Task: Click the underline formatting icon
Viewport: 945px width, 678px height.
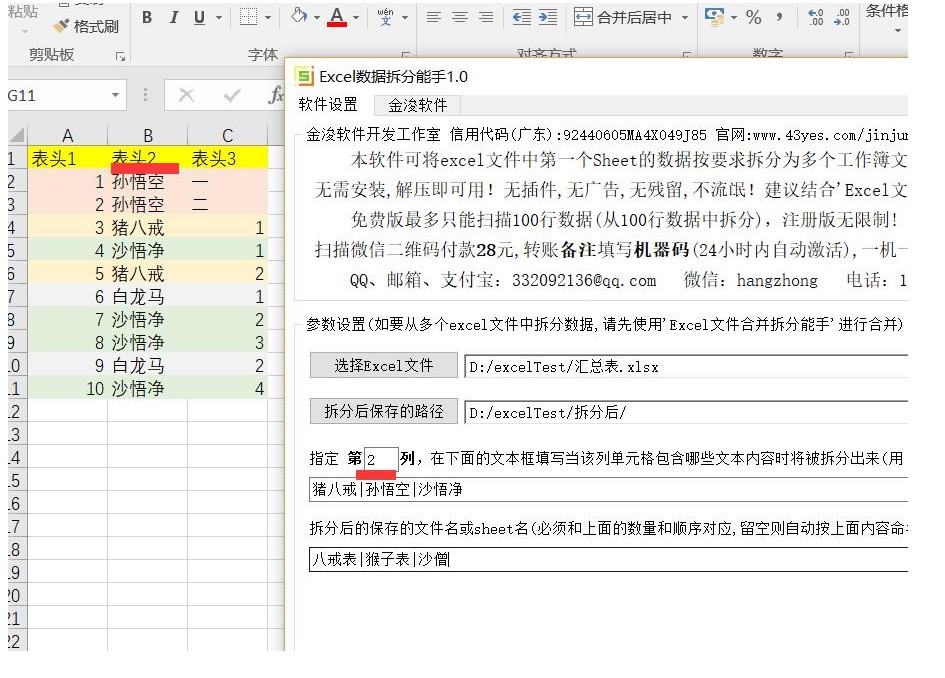Action: (x=199, y=18)
